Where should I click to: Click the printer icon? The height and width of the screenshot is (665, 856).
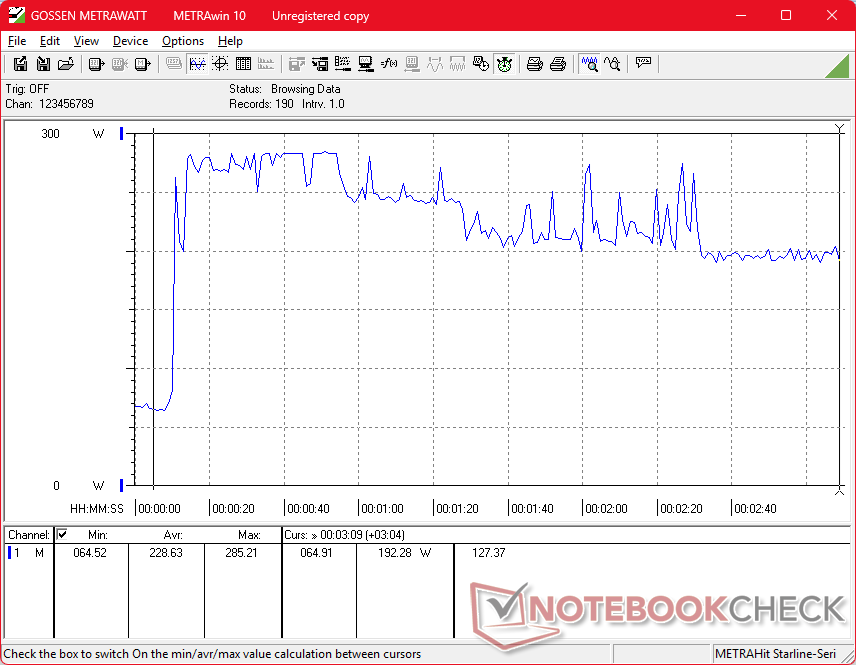tap(557, 64)
